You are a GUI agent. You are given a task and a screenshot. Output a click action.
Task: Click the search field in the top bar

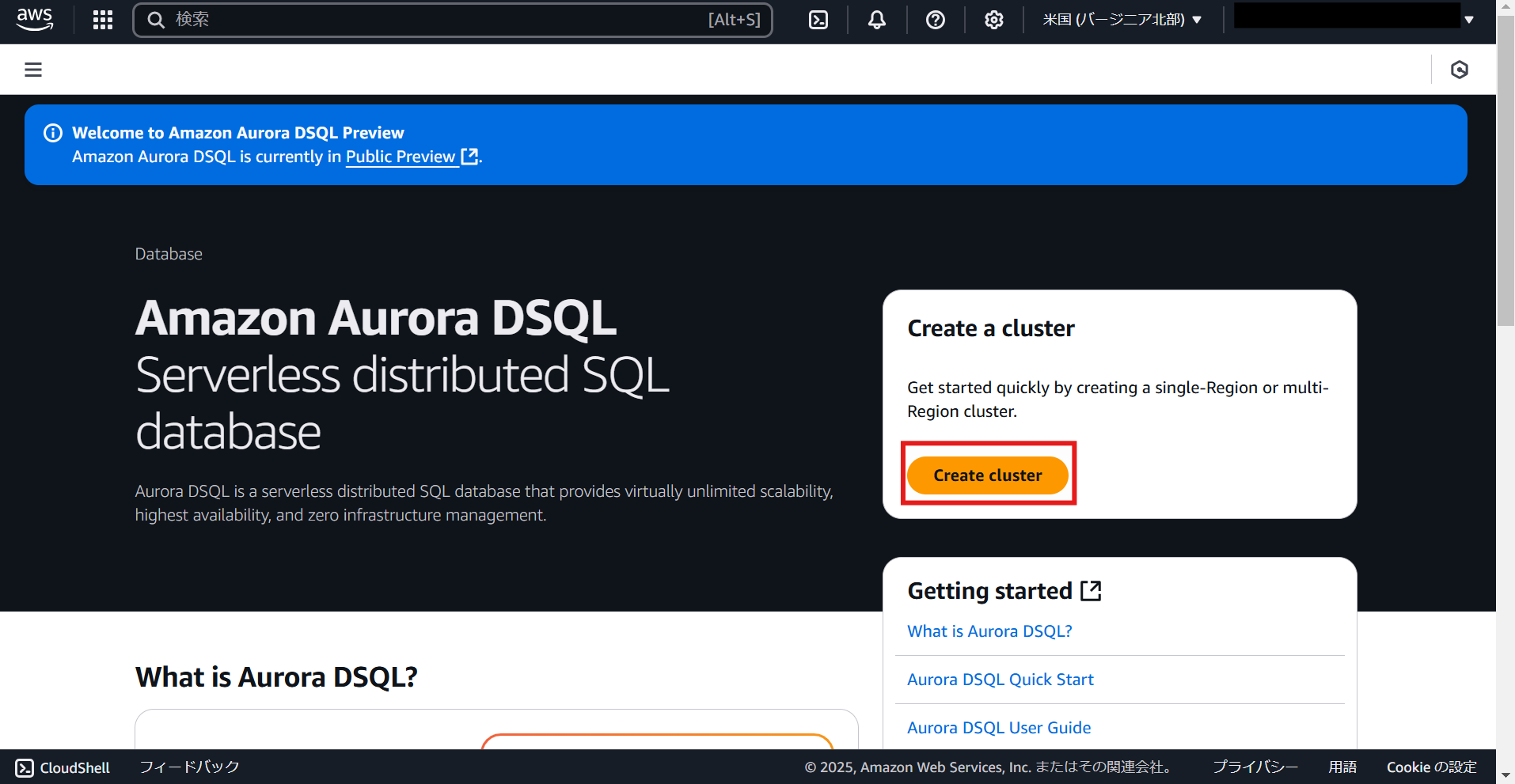tap(453, 20)
